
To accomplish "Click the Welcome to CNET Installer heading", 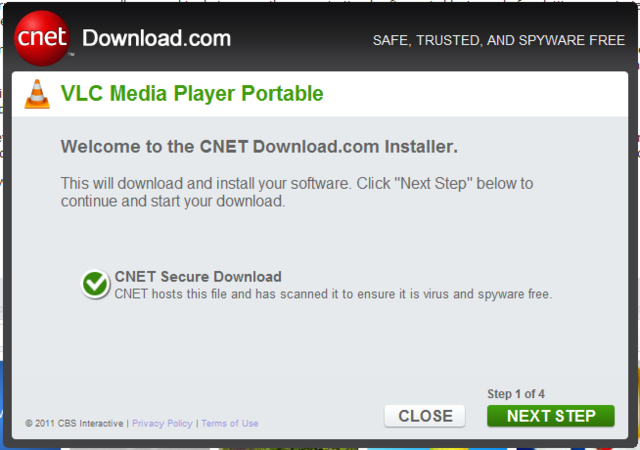I will coord(259,147).
